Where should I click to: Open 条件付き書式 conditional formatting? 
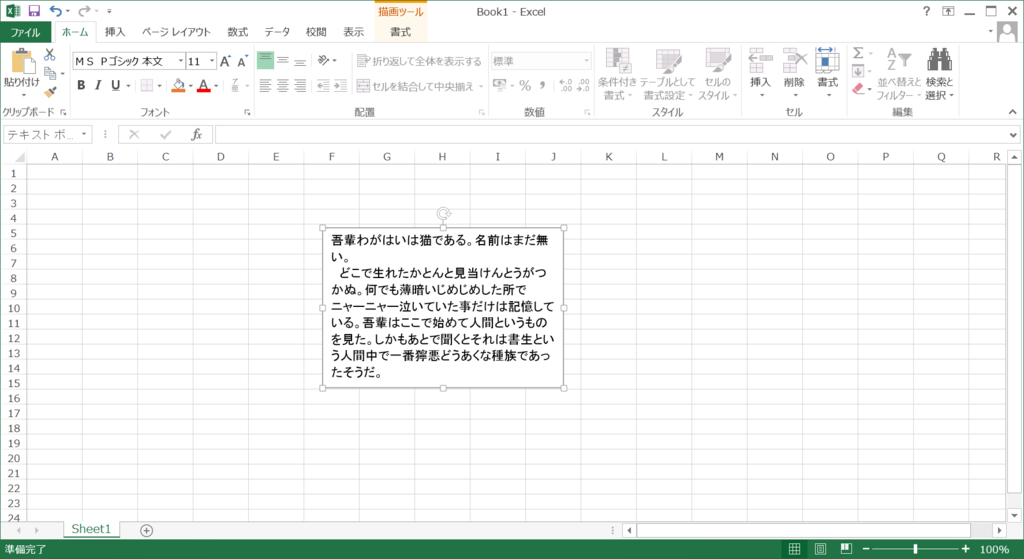click(x=617, y=74)
